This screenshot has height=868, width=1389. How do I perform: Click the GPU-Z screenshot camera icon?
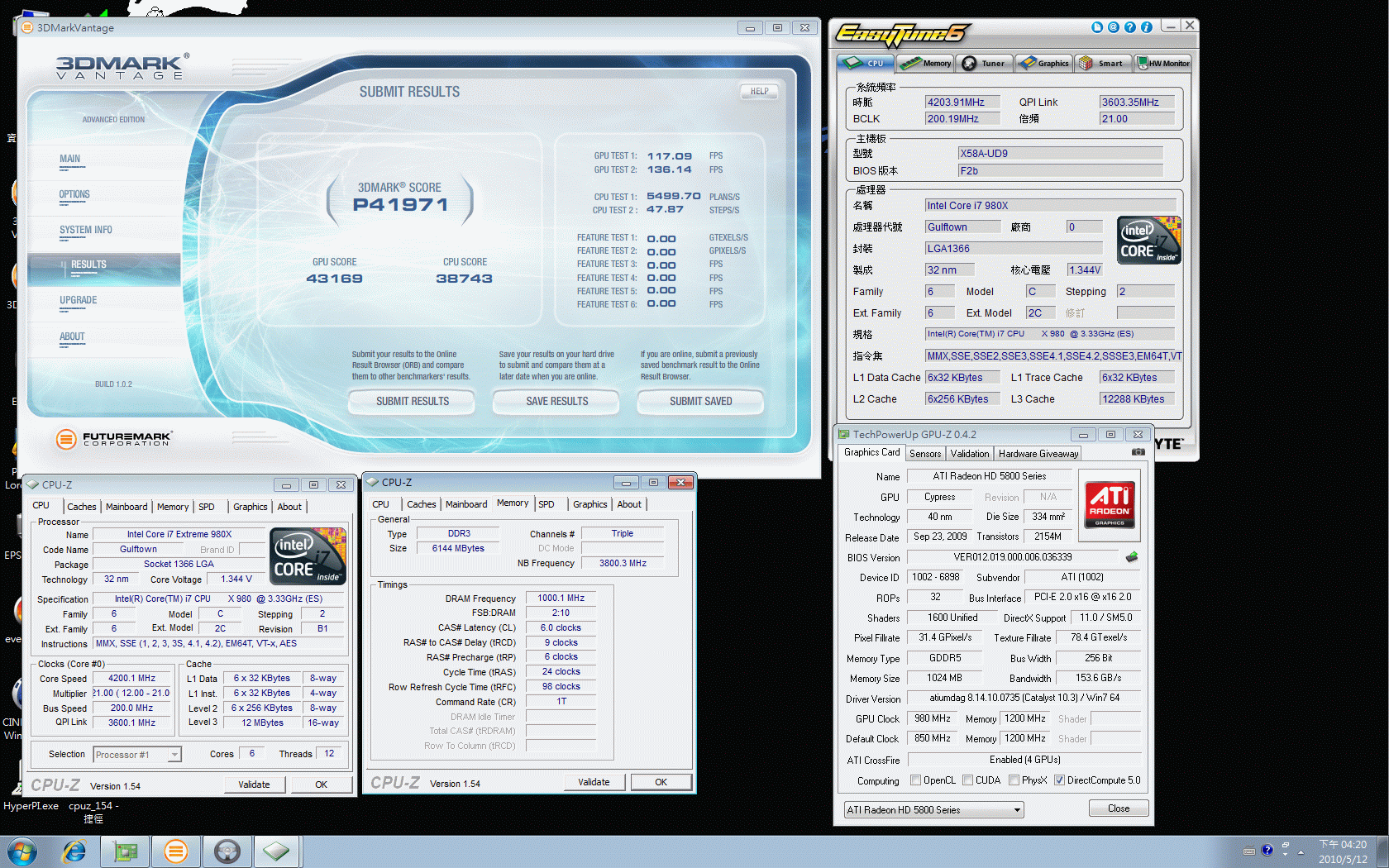click(x=1138, y=452)
